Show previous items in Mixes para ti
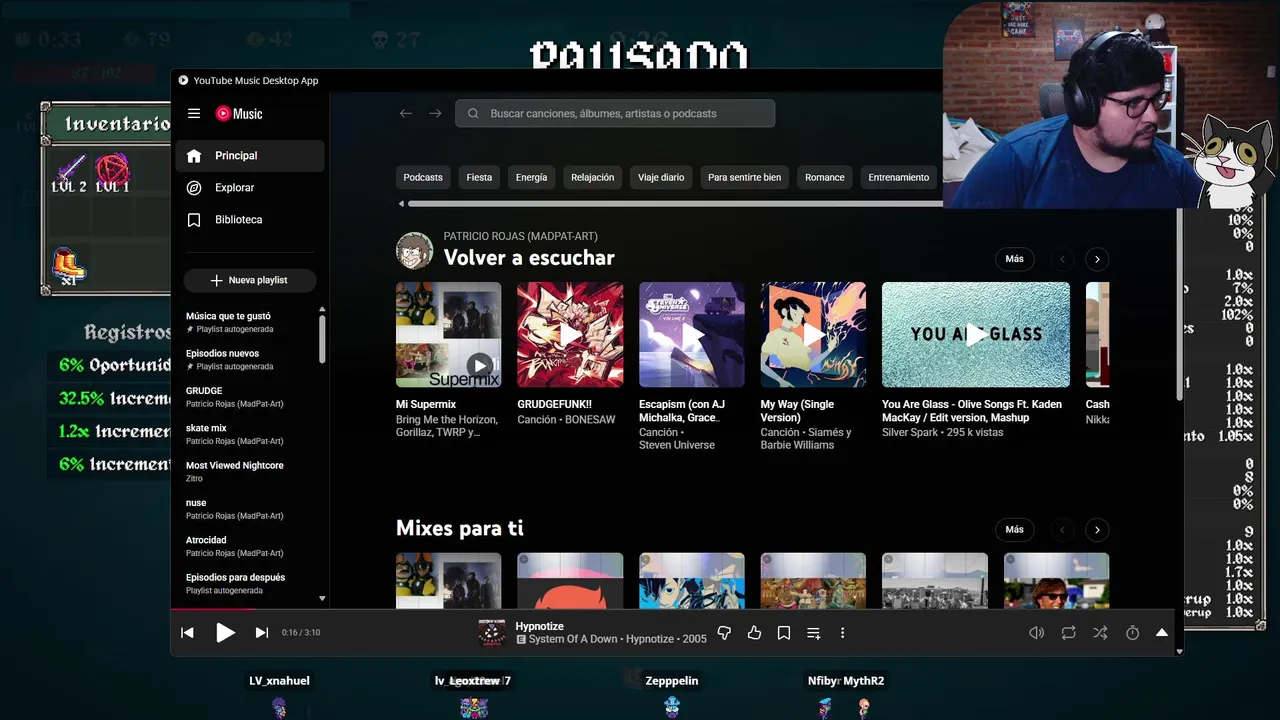This screenshot has height=720, width=1280. tap(1062, 530)
